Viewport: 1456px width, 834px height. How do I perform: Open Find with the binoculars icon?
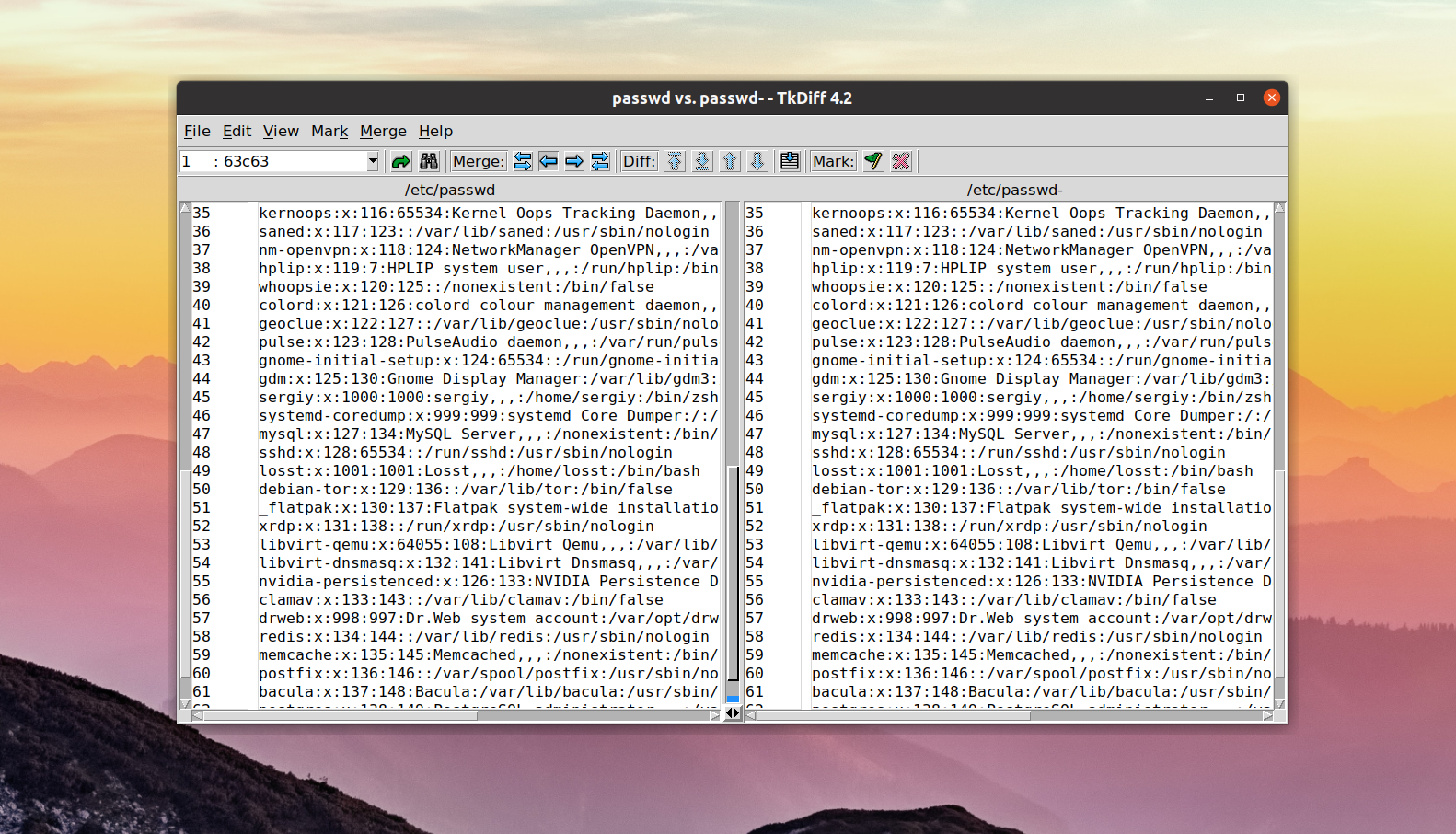pyautogui.click(x=429, y=161)
